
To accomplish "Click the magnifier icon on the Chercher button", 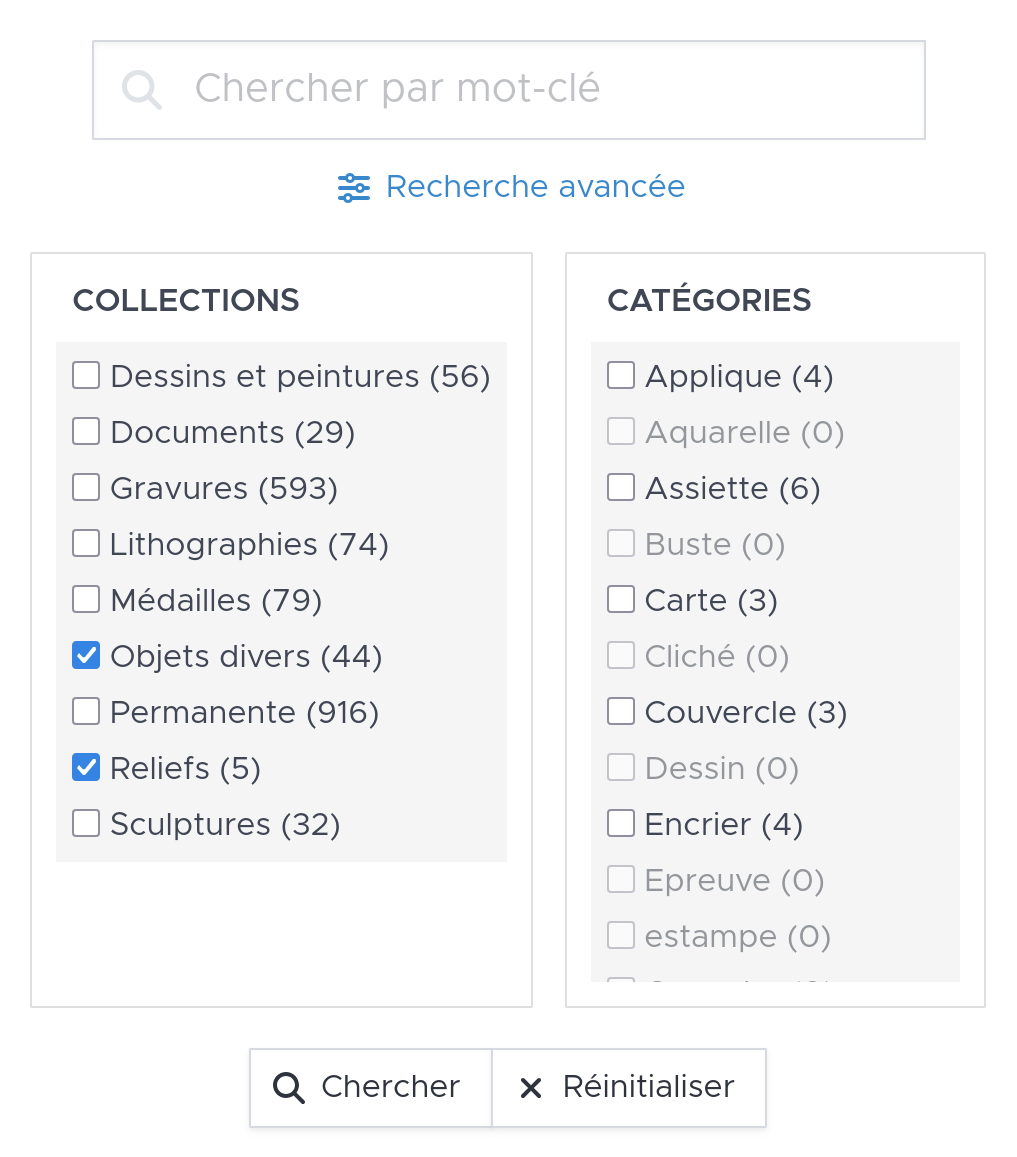I will 289,1088.
